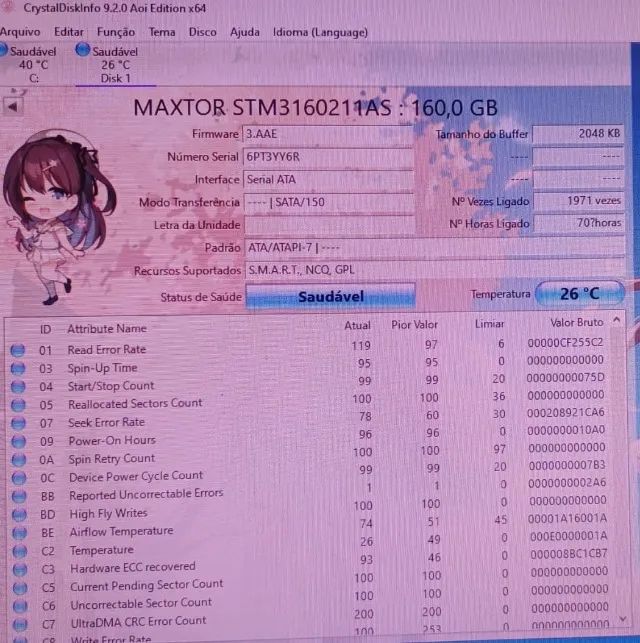Open the Disco menu
This screenshot has height=643, width=640.
[203, 32]
